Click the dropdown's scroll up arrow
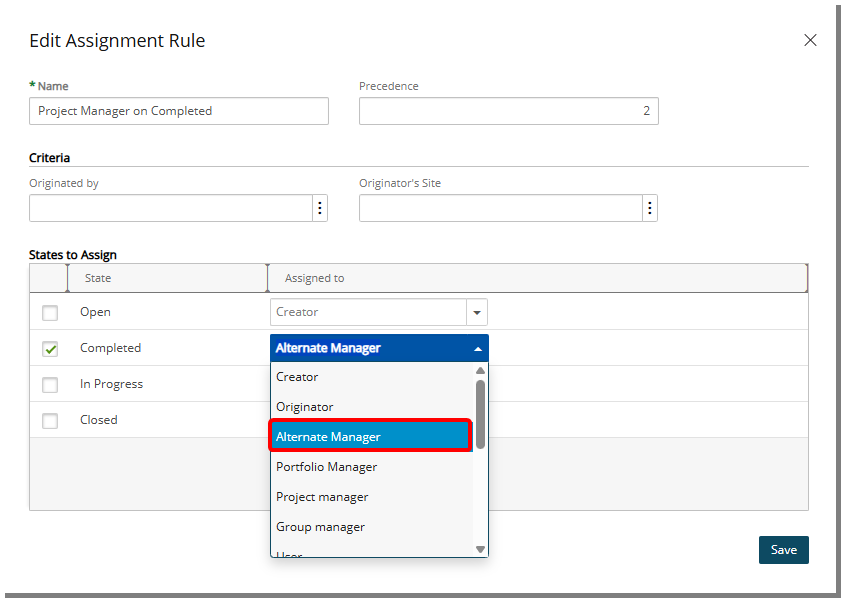The width and height of the screenshot is (841, 598). pyautogui.click(x=481, y=370)
